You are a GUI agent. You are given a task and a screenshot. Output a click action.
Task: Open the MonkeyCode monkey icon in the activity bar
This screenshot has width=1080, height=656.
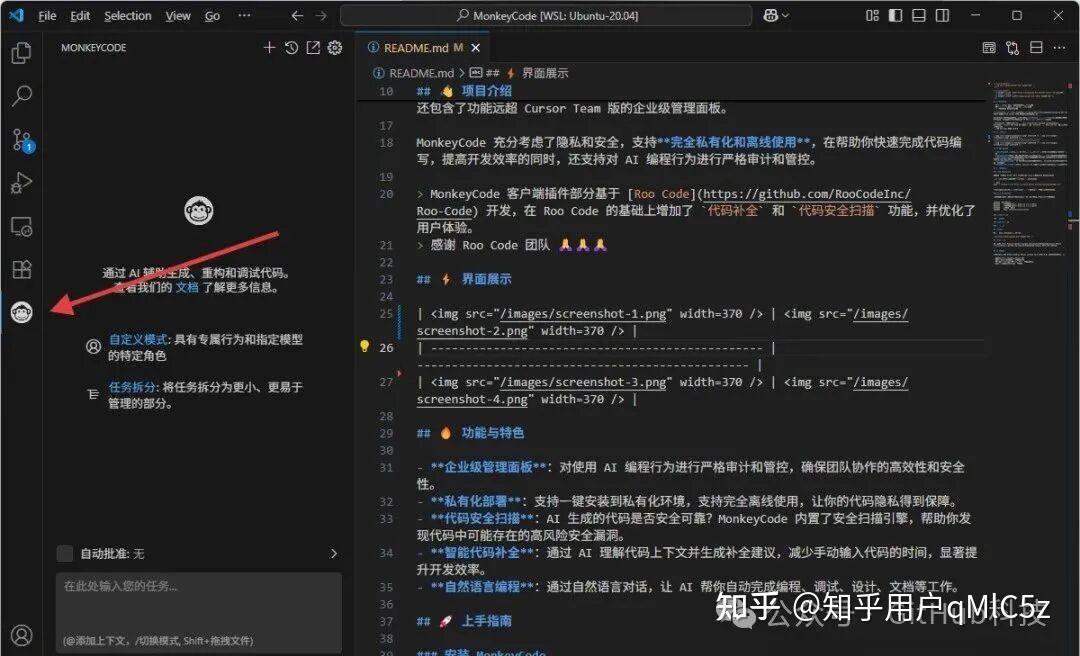(22, 311)
